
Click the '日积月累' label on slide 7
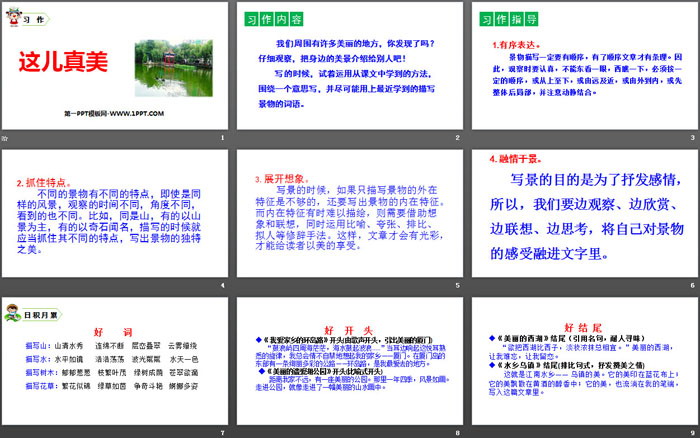[x=41, y=315]
